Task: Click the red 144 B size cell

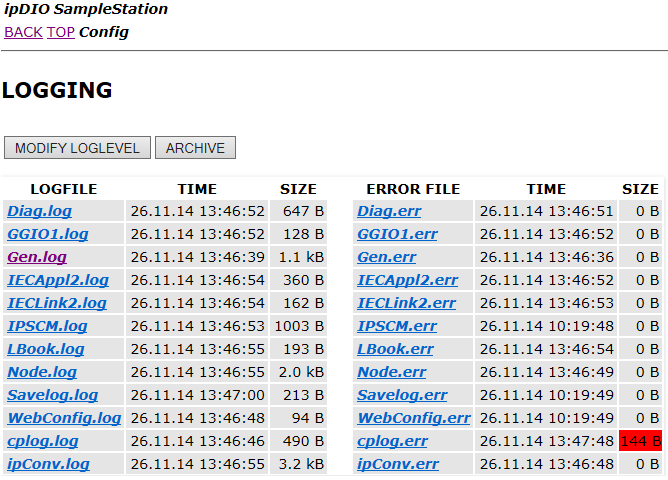Action: coord(640,441)
